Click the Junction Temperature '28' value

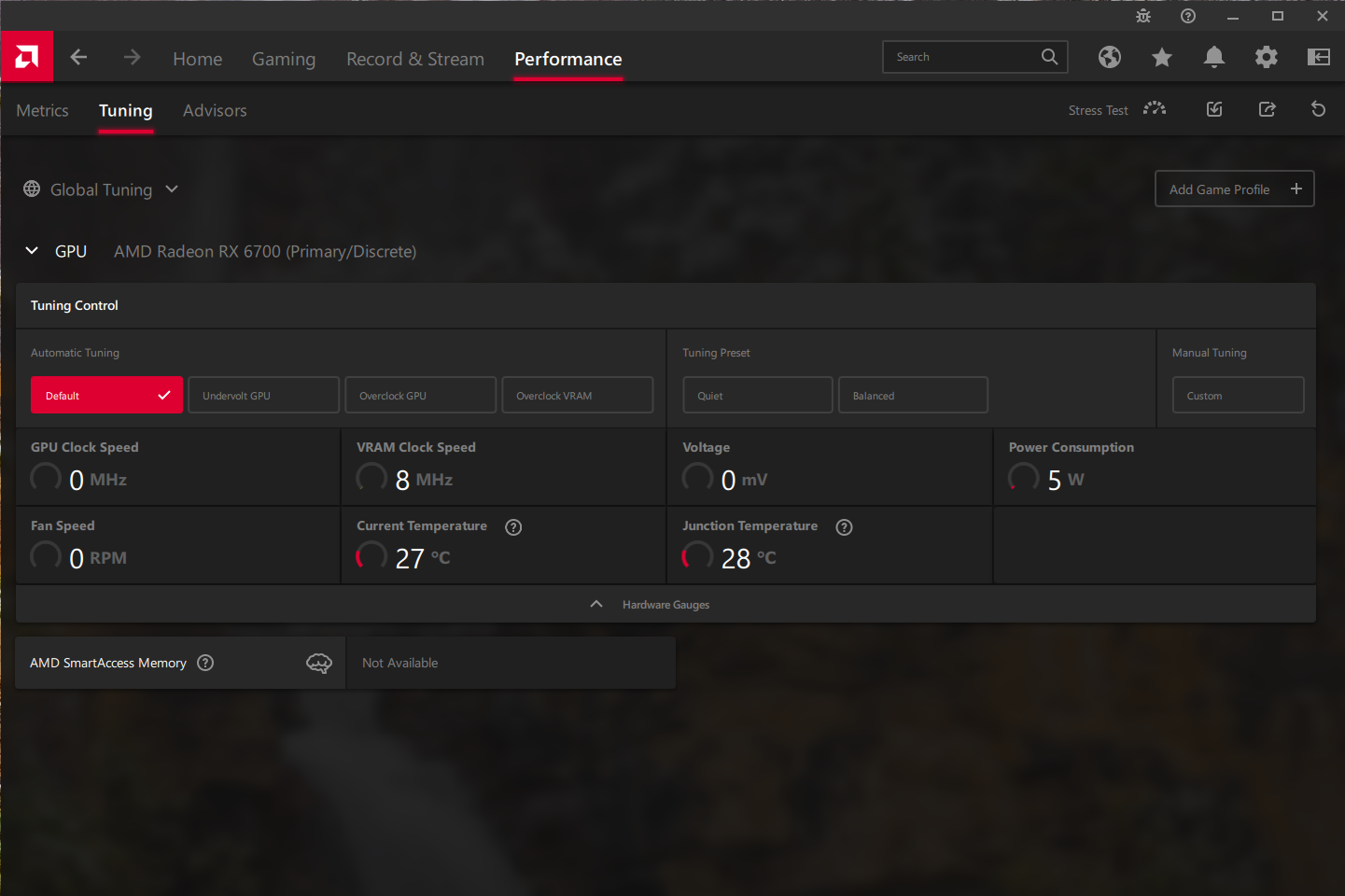point(736,558)
